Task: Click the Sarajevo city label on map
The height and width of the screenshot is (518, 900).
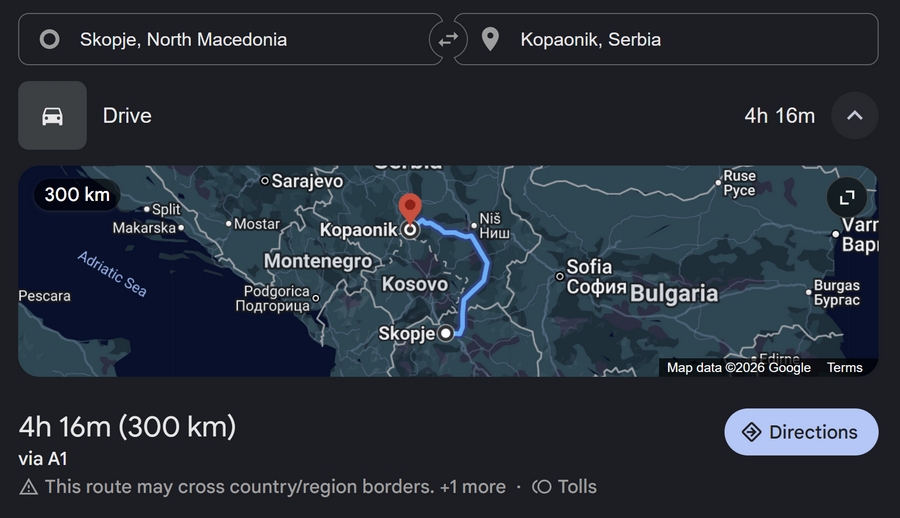Action: click(x=307, y=181)
